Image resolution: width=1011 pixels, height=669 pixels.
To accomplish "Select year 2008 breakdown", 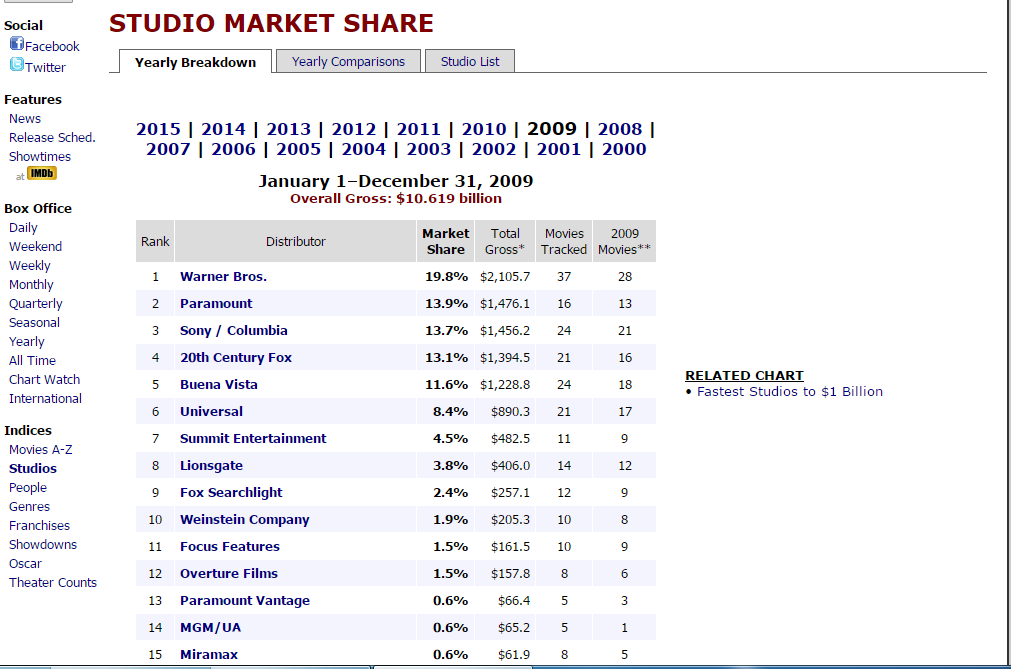I will pyautogui.click(x=620, y=129).
